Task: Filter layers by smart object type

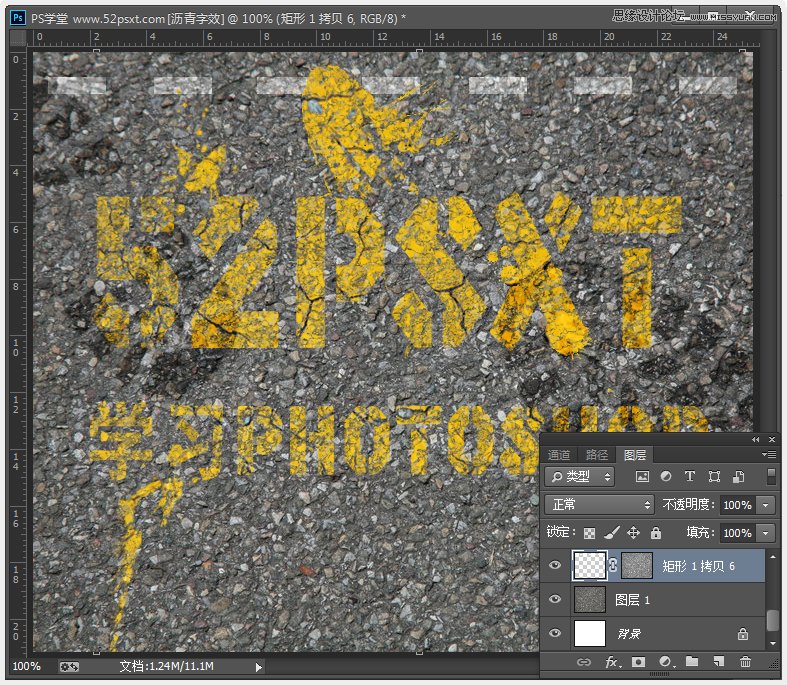Action: 738,476
